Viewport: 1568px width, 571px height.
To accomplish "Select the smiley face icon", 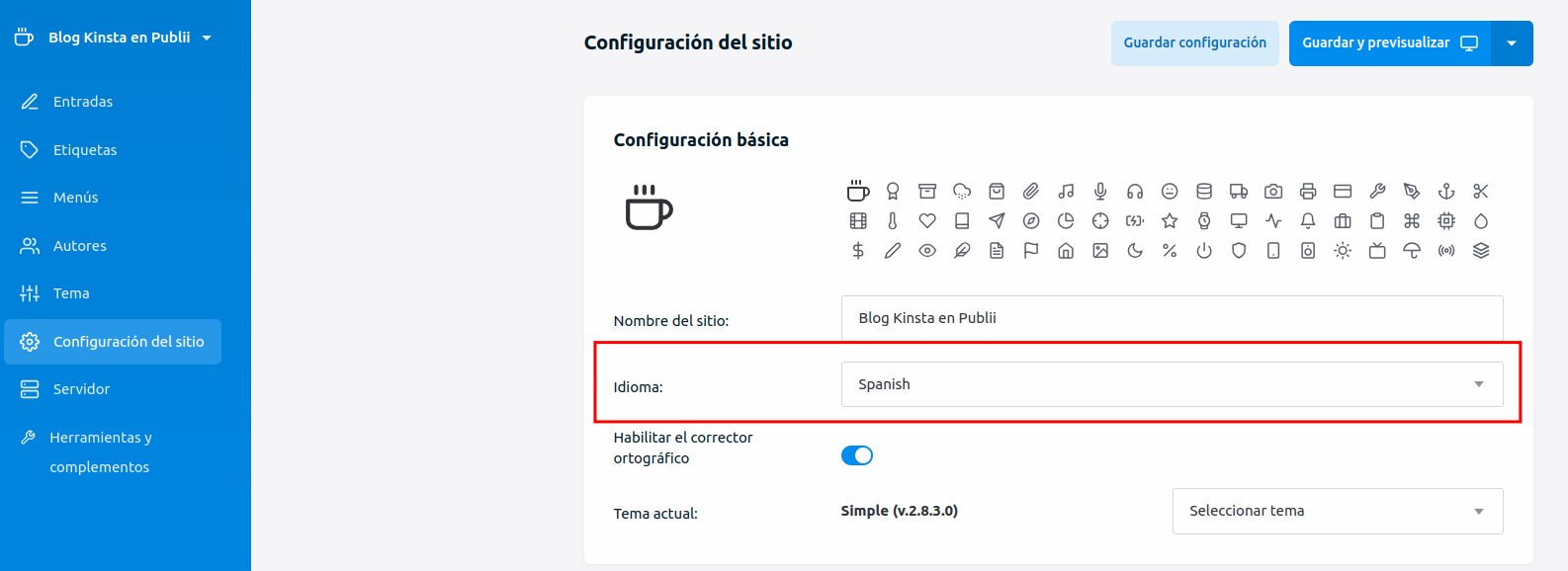I will tap(1170, 192).
